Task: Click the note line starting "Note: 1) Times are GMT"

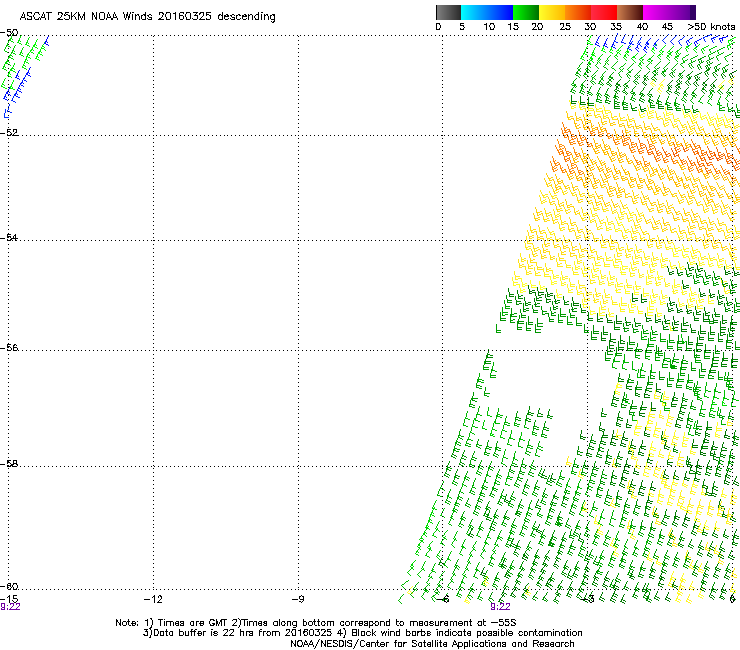Action: click(316, 623)
